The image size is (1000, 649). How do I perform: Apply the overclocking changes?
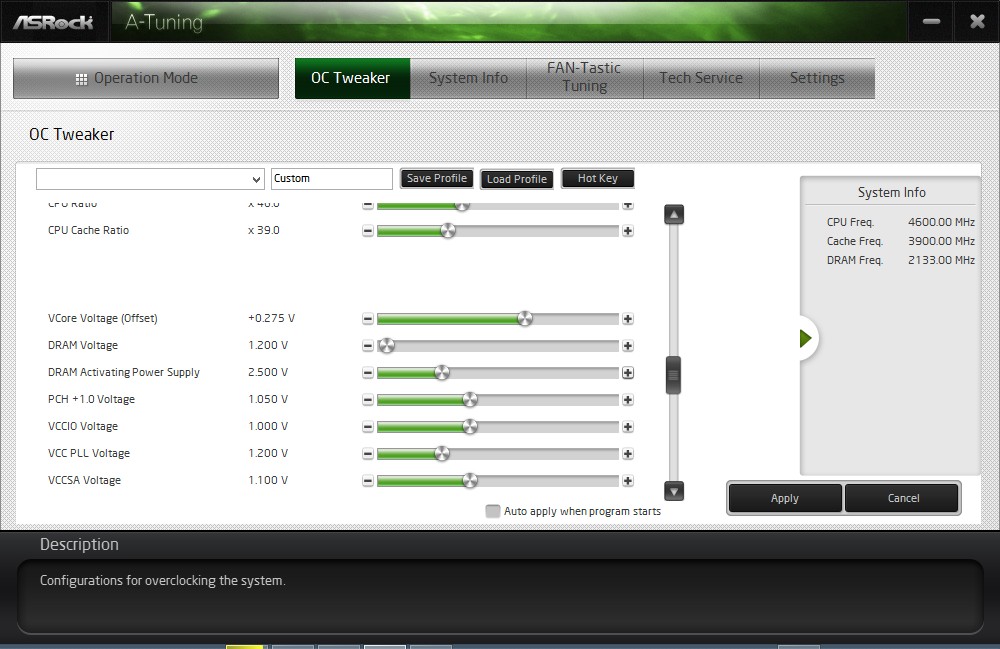pos(784,498)
